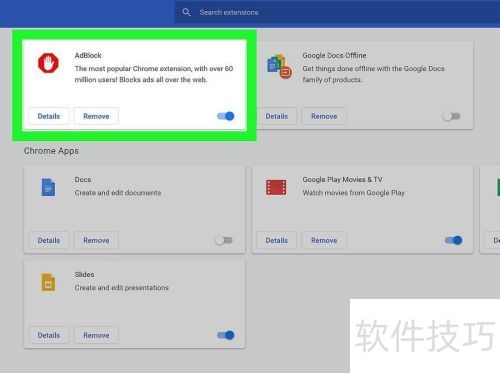Click the 'Watch movies from Google Play' text
The image size is (500, 373).
pyautogui.click(x=354, y=193)
